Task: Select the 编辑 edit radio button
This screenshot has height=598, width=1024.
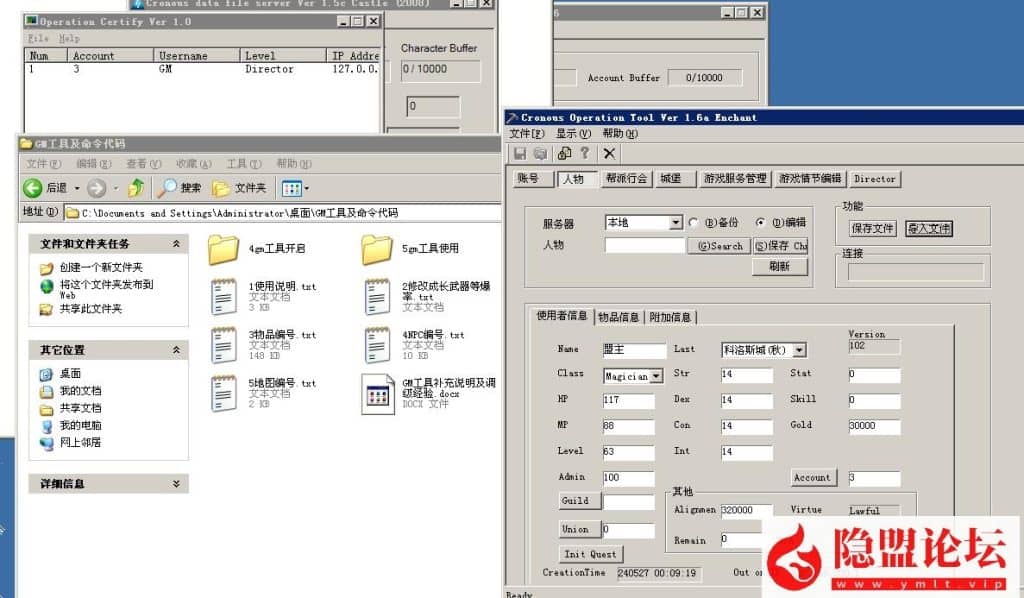Action: click(761, 223)
